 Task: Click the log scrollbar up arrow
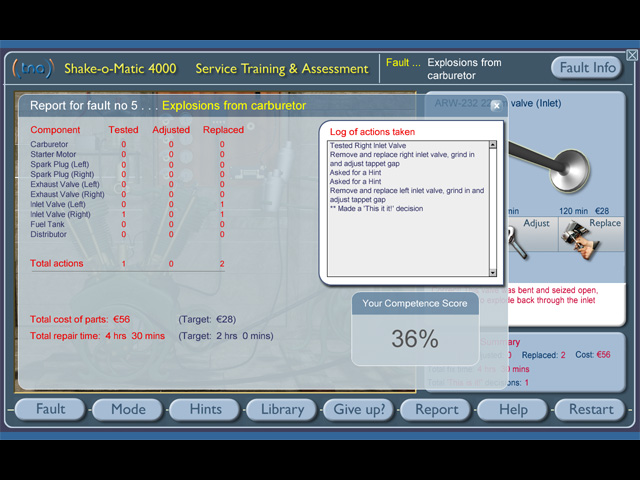coord(493,144)
